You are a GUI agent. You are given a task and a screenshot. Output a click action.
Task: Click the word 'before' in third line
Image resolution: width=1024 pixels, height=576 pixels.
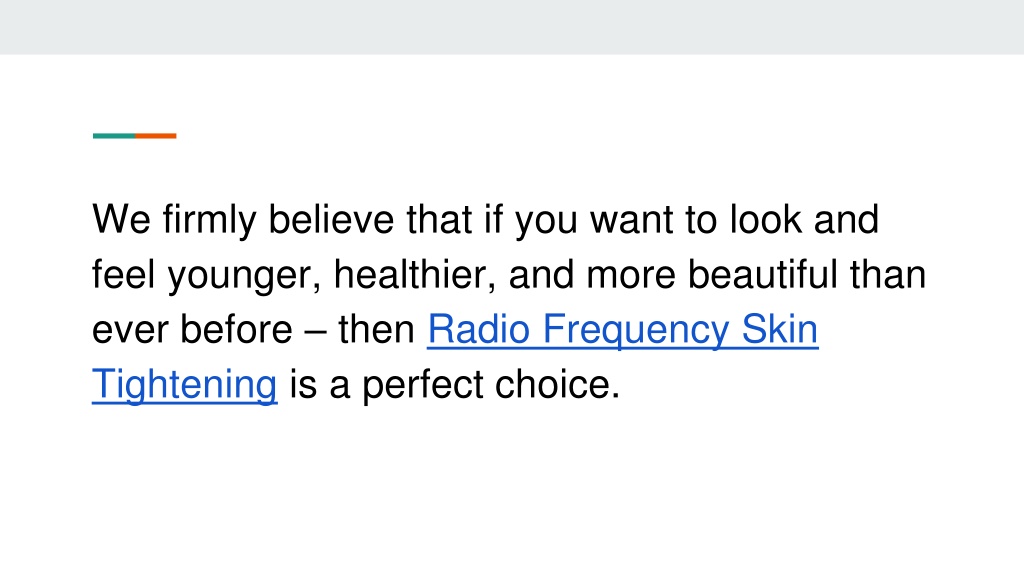pos(236,329)
